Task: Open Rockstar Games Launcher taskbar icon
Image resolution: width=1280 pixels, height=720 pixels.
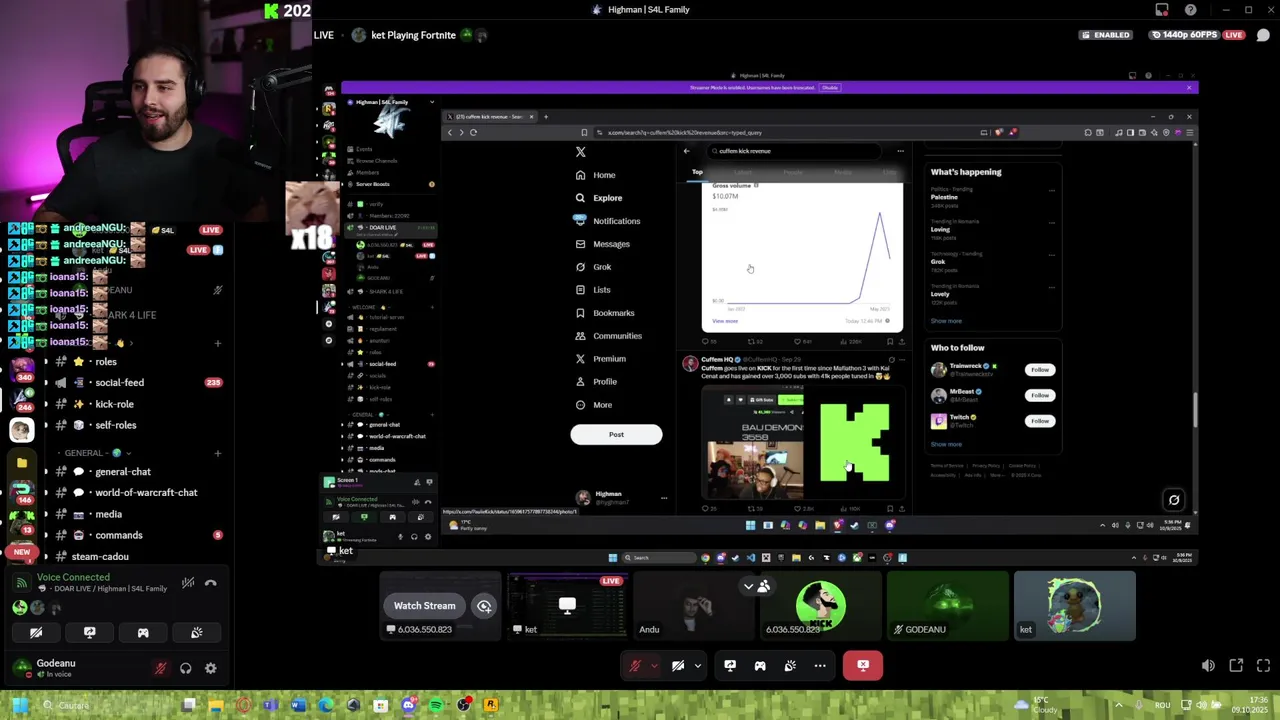Action: tap(491, 705)
